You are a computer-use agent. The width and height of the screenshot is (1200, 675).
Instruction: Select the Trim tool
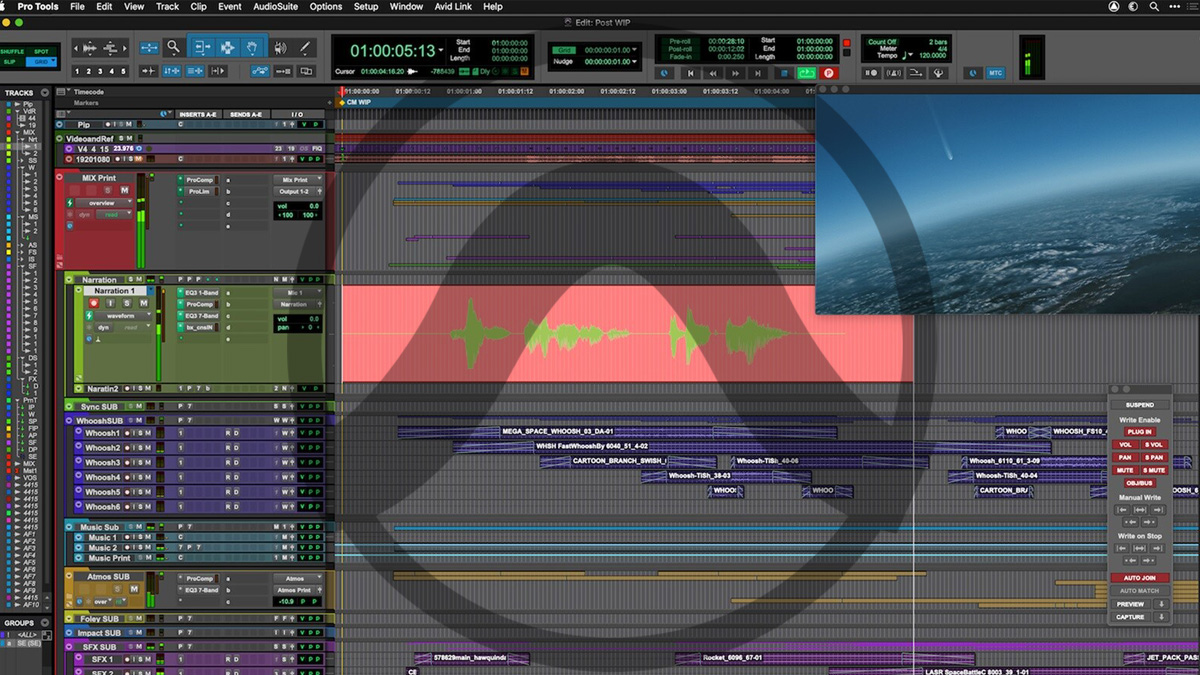[202, 48]
